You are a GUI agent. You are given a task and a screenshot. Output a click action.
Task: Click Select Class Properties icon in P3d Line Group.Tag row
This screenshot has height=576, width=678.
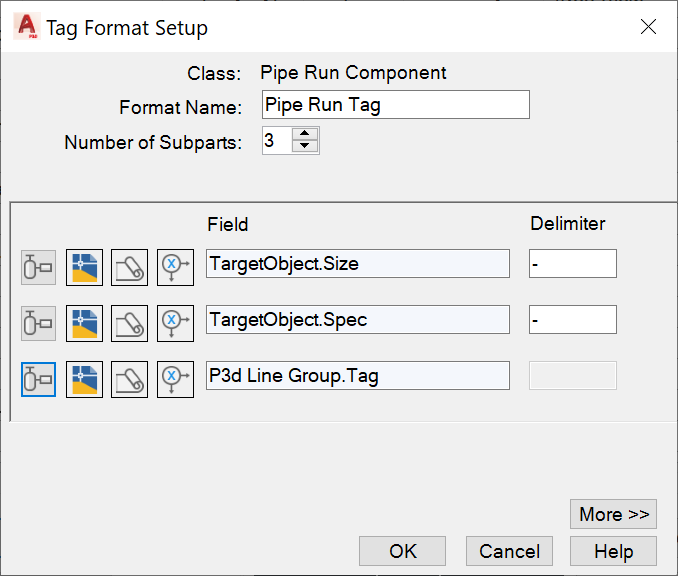(x=38, y=379)
